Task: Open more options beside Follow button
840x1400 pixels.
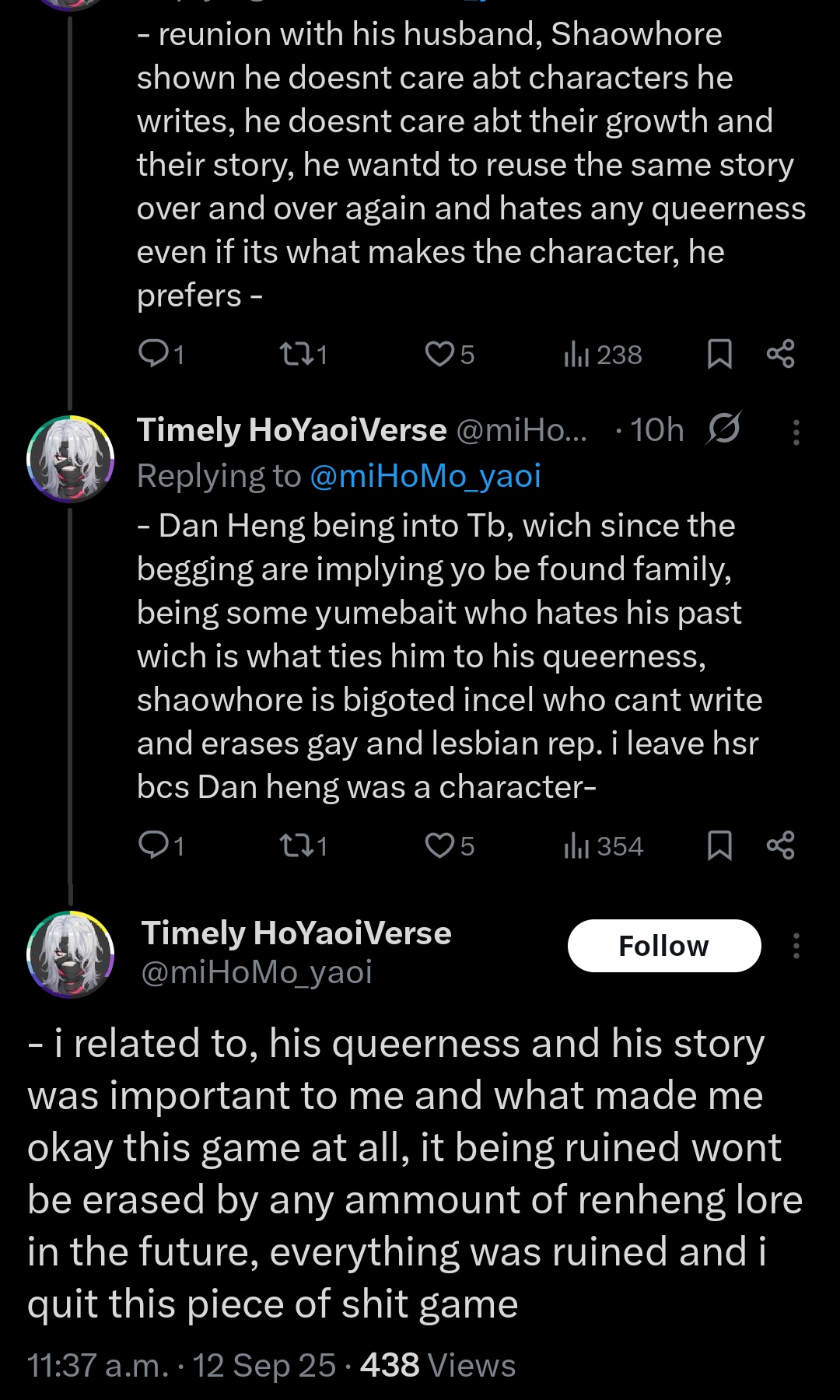Action: pos(796,946)
